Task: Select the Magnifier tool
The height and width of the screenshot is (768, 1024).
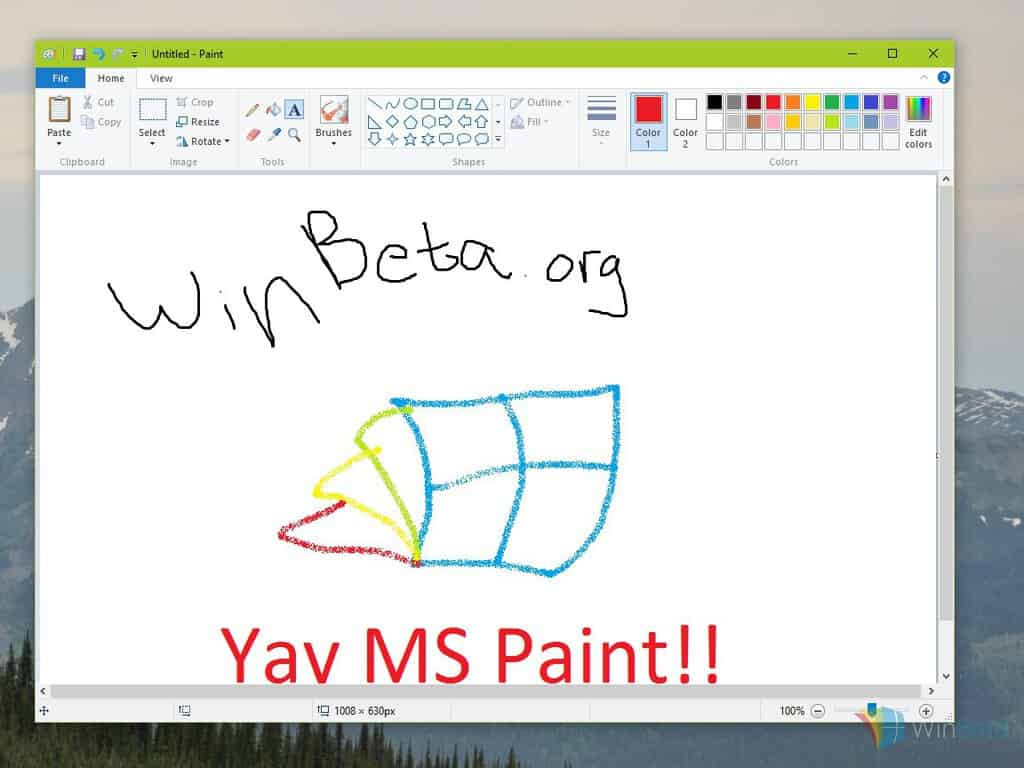Action: point(295,135)
